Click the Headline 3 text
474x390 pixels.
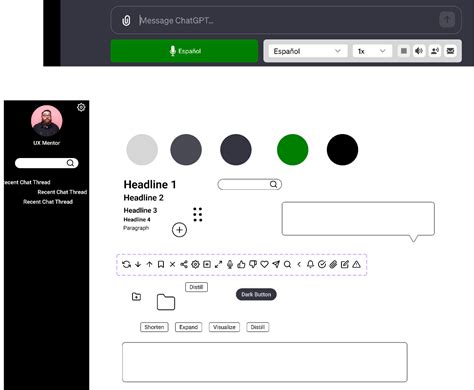(140, 210)
